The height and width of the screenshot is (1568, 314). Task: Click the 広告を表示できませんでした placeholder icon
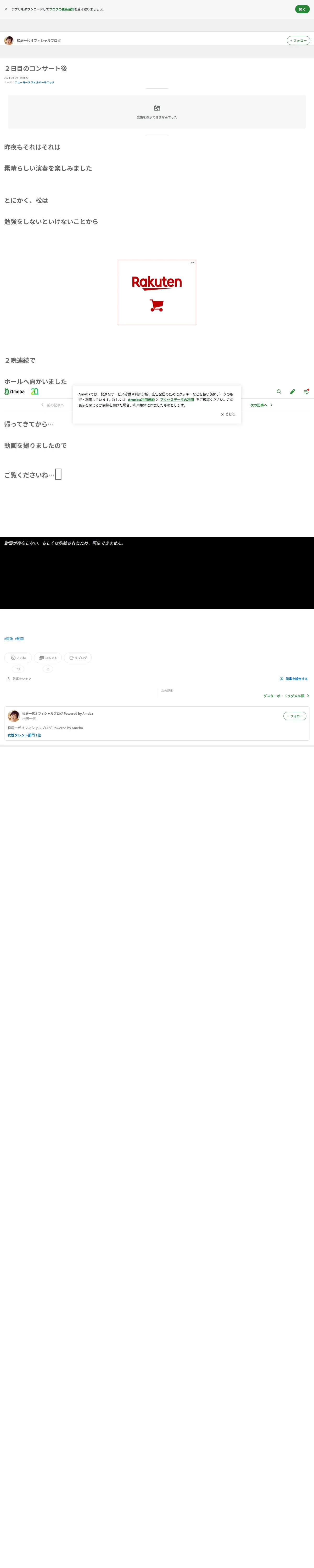click(157, 108)
